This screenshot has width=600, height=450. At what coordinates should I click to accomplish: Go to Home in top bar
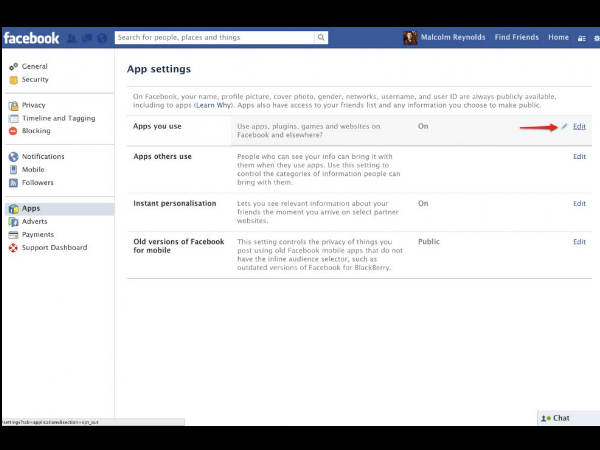point(558,38)
